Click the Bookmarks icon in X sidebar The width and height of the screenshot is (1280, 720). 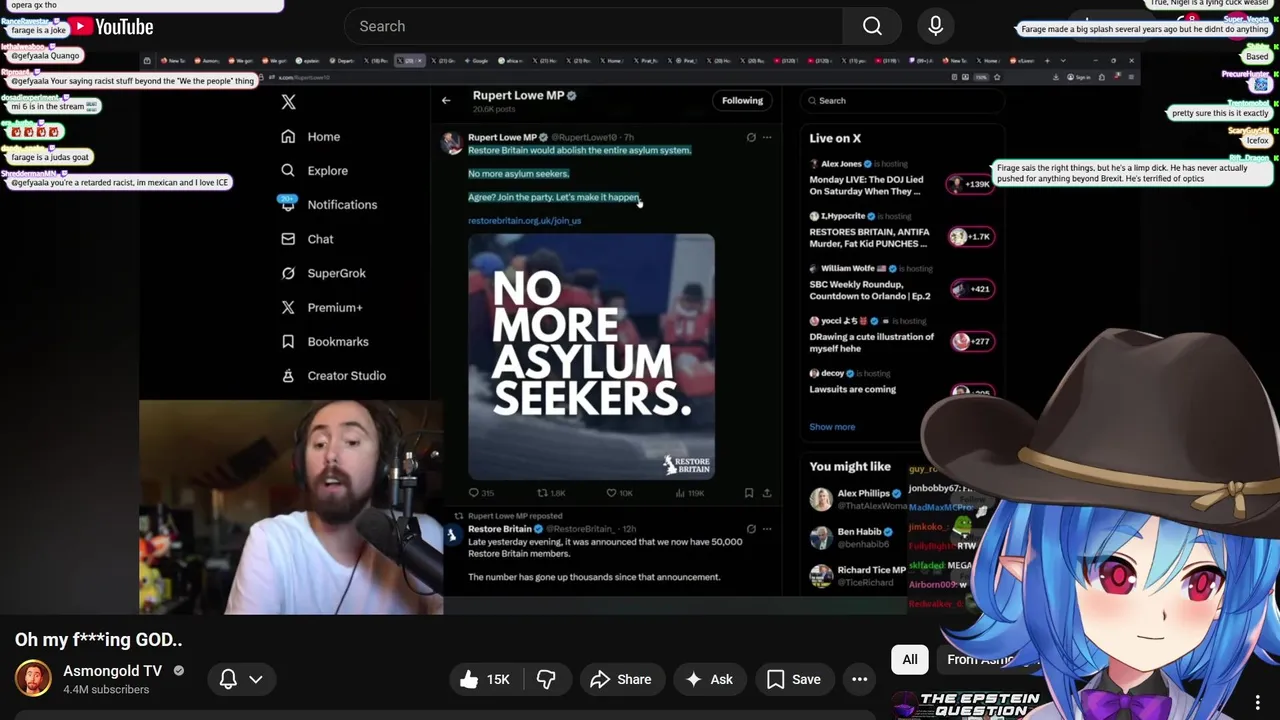click(288, 342)
